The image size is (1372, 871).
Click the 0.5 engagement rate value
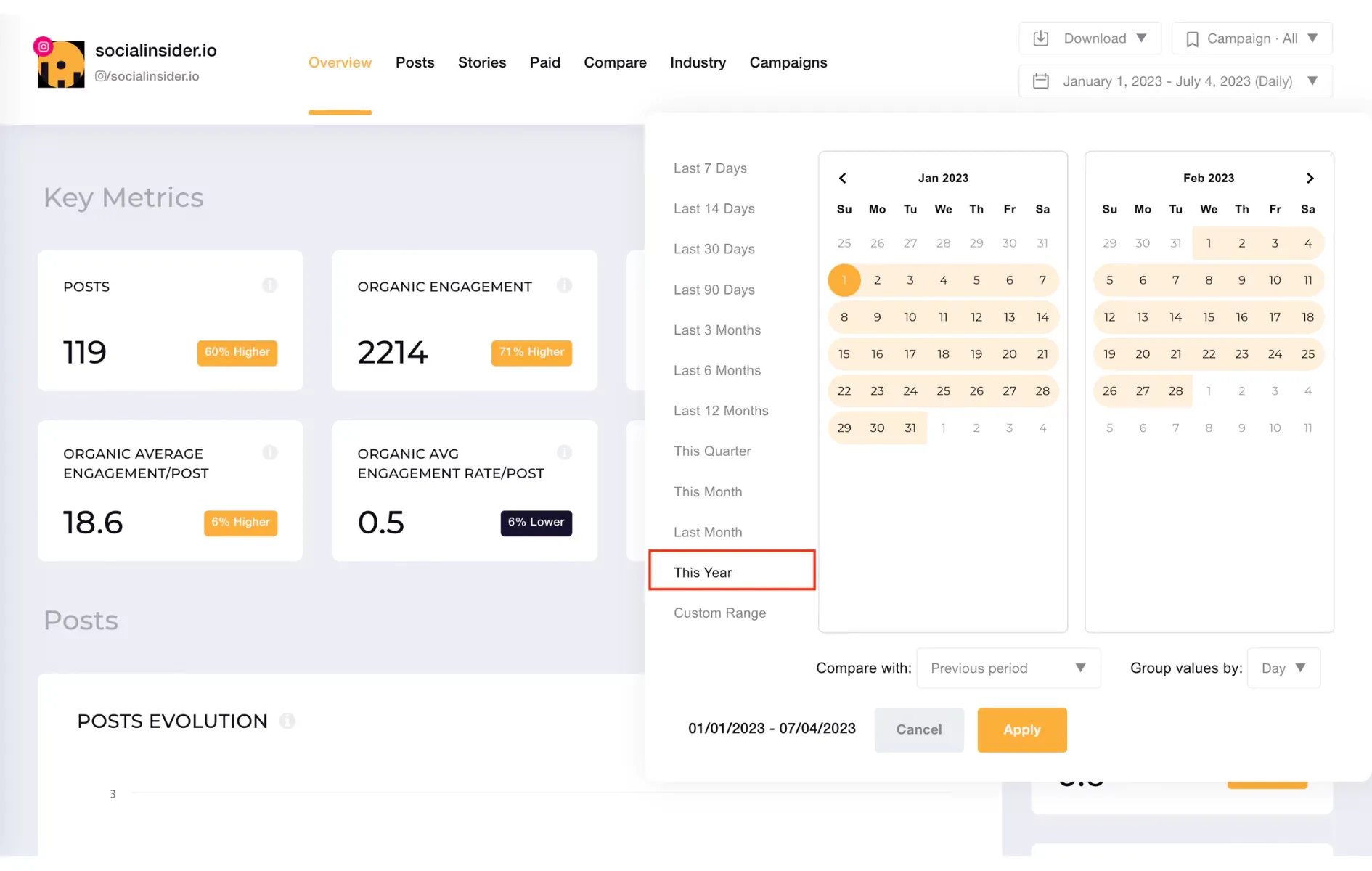pyautogui.click(x=381, y=523)
